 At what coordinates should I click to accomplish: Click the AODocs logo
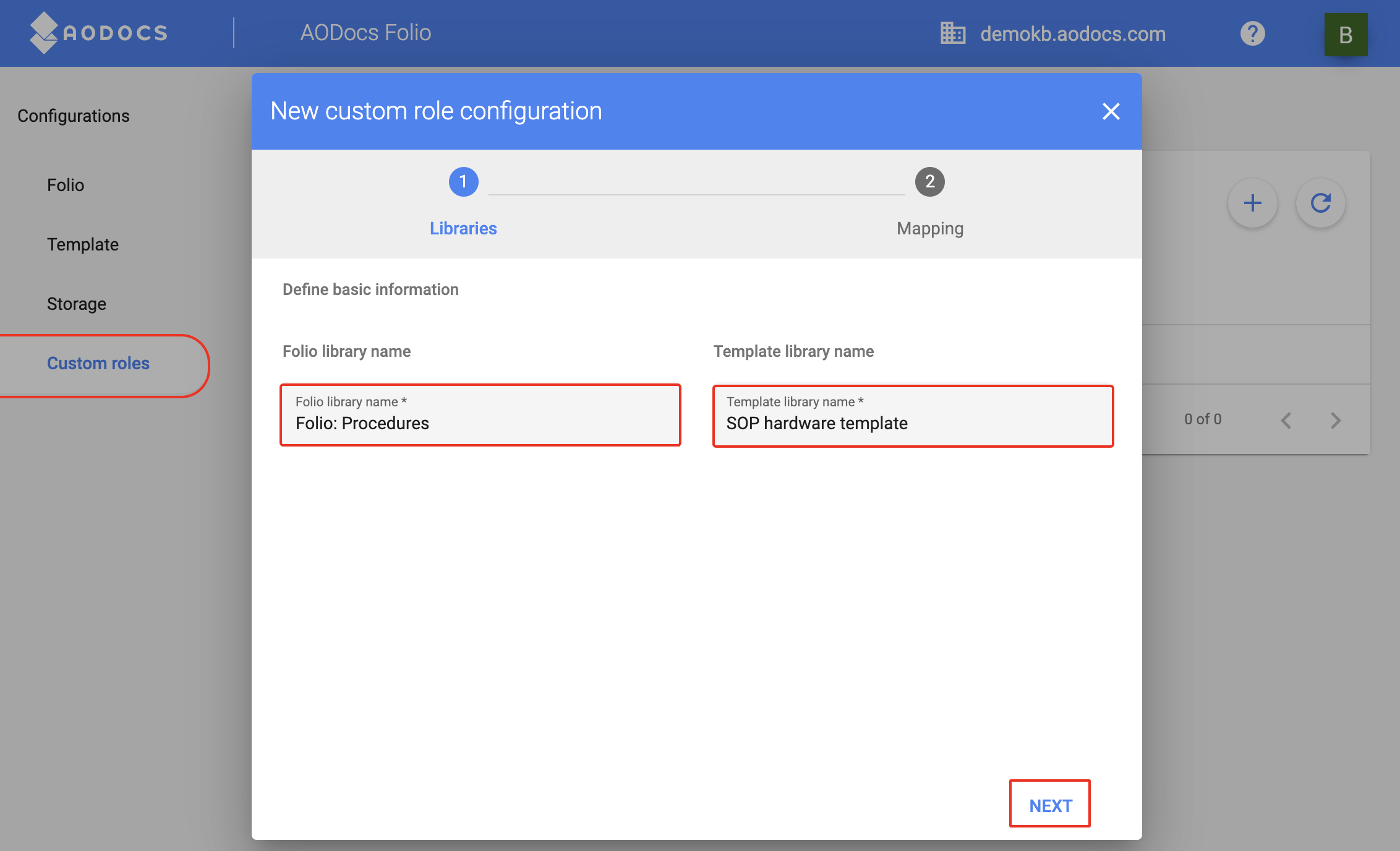(x=98, y=33)
